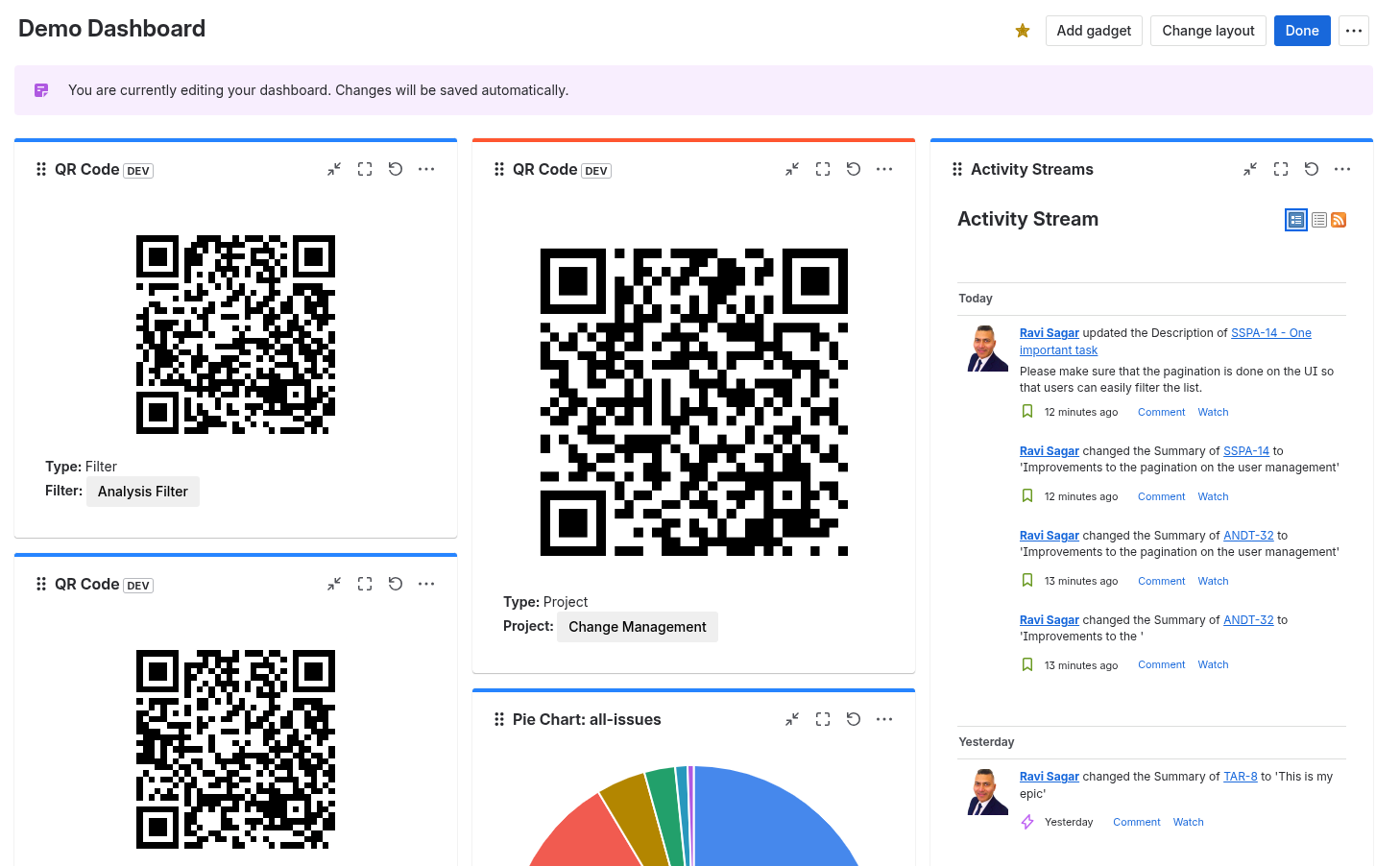Minimize the bottom-left QR Code gadget
1400x866 pixels.
[x=334, y=584]
